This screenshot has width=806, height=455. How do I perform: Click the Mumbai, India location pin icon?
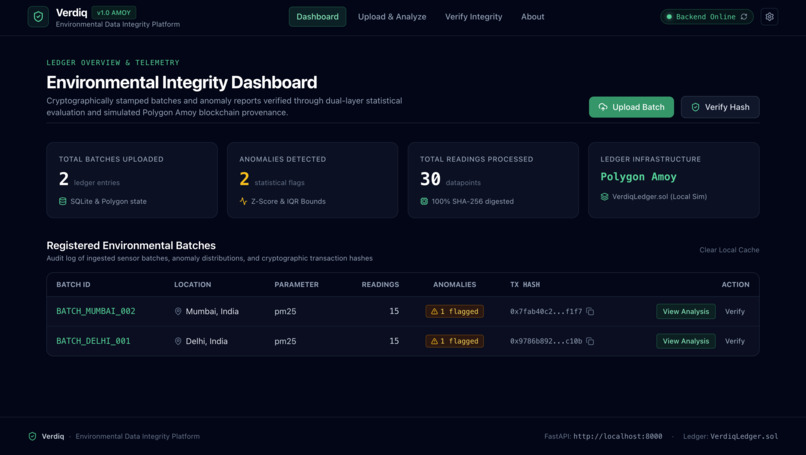click(x=178, y=311)
